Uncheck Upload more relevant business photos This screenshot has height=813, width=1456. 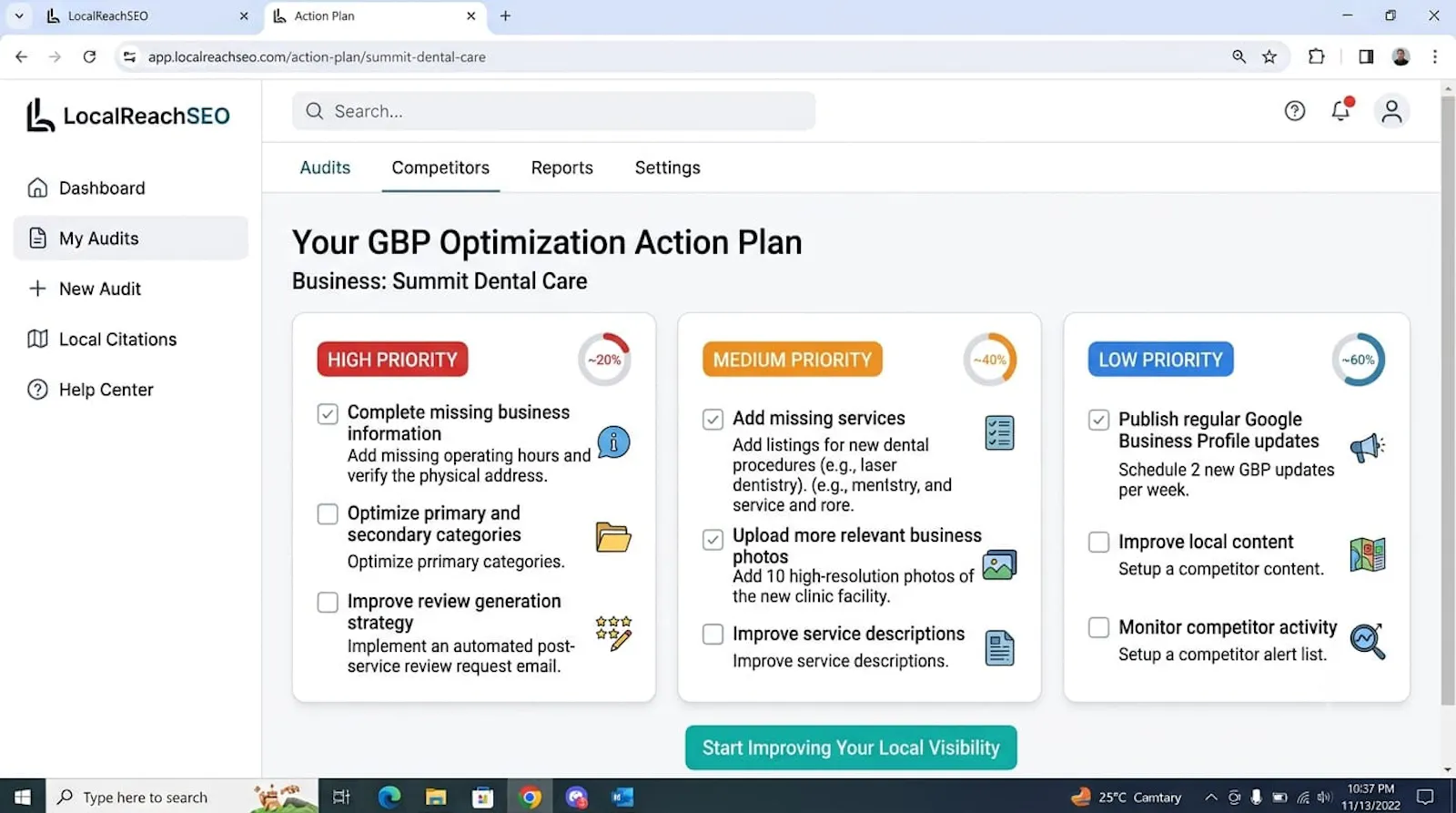coord(713,540)
